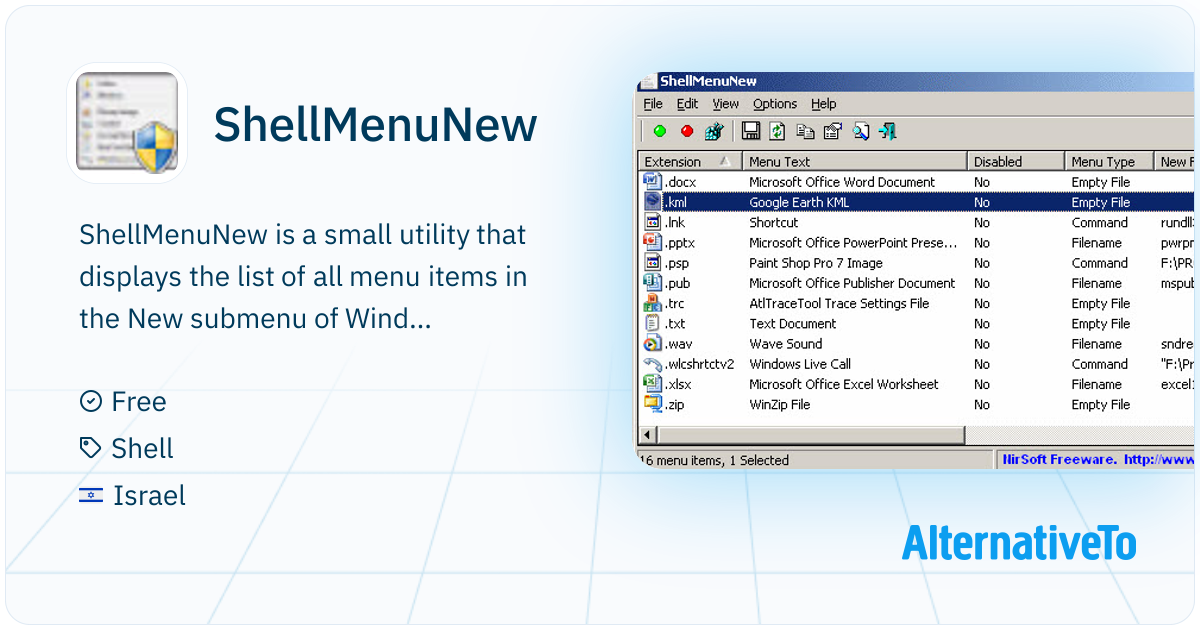Click the '16 menu items, 1 Selected' status

click(714, 460)
